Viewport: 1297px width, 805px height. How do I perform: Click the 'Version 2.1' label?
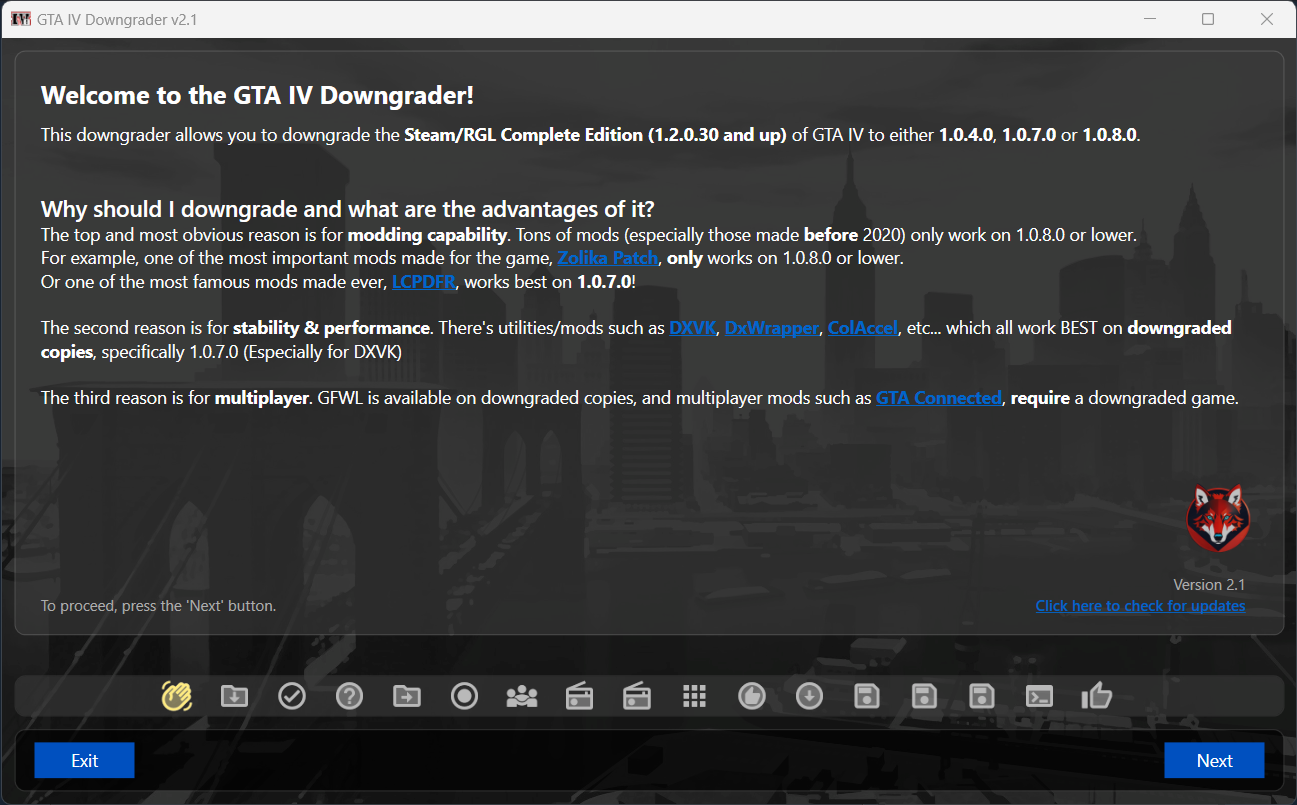(x=1209, y=585)
